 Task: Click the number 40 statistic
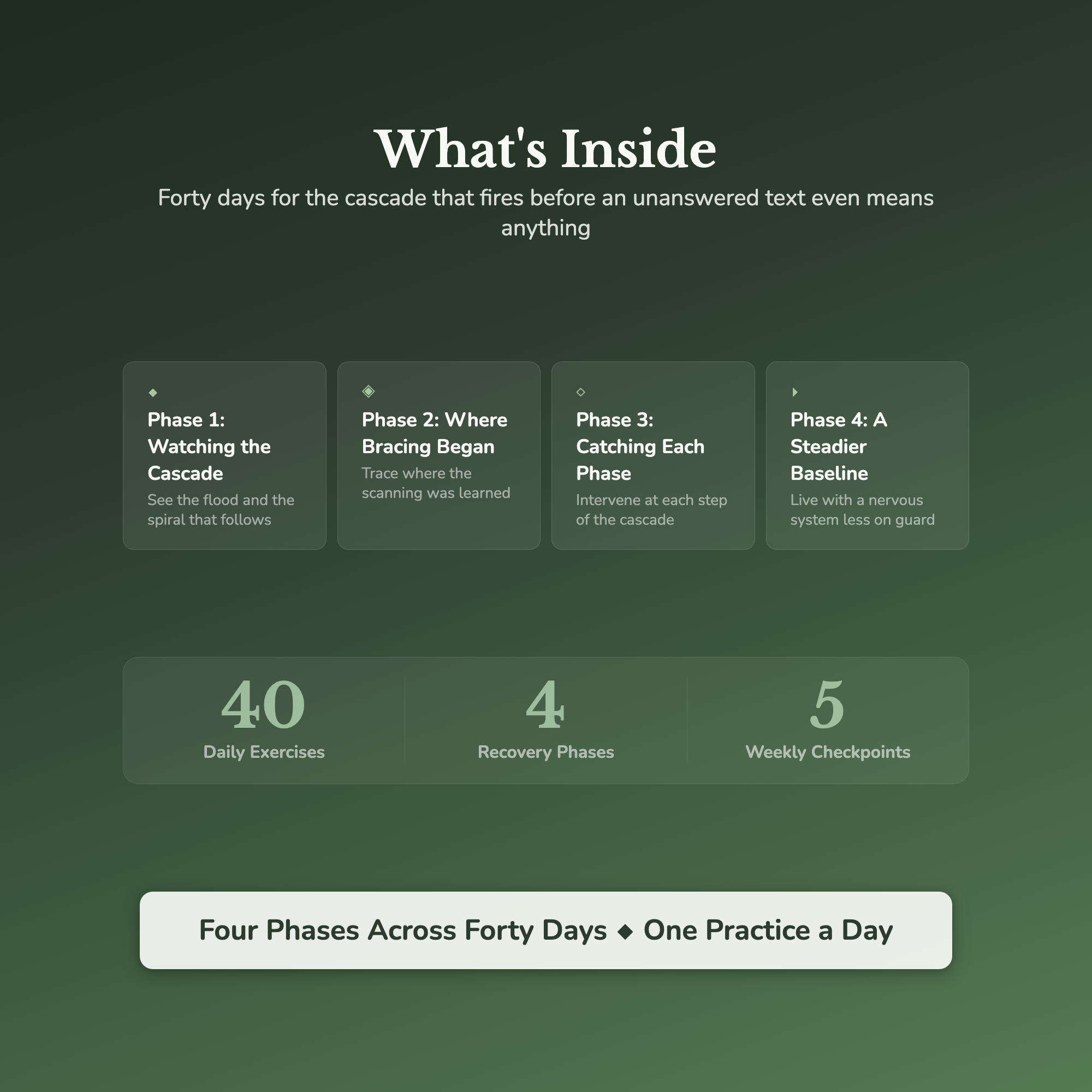(263, 704)
